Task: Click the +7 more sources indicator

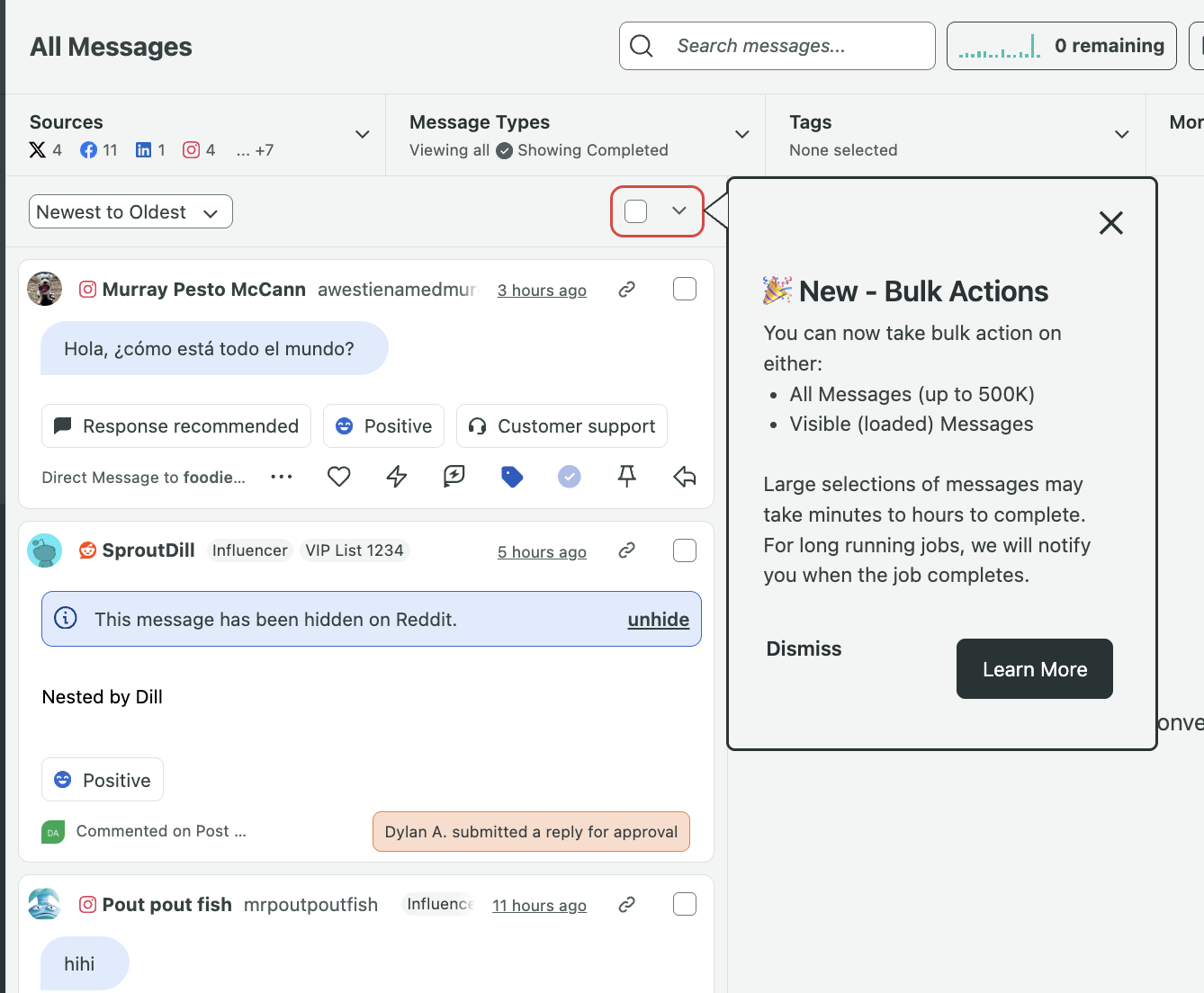Action: (256, 150)
